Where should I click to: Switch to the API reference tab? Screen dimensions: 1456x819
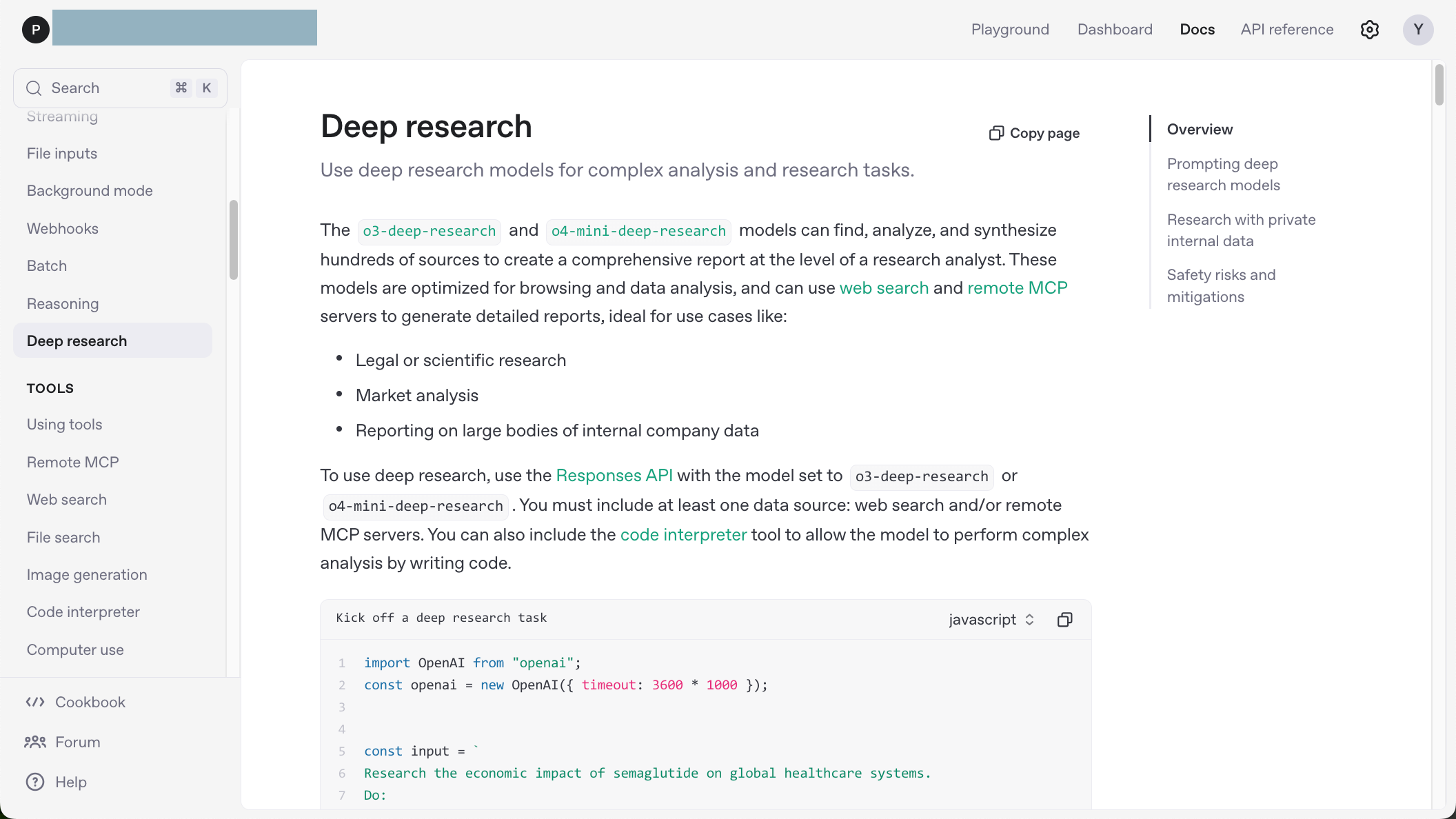1286,30
